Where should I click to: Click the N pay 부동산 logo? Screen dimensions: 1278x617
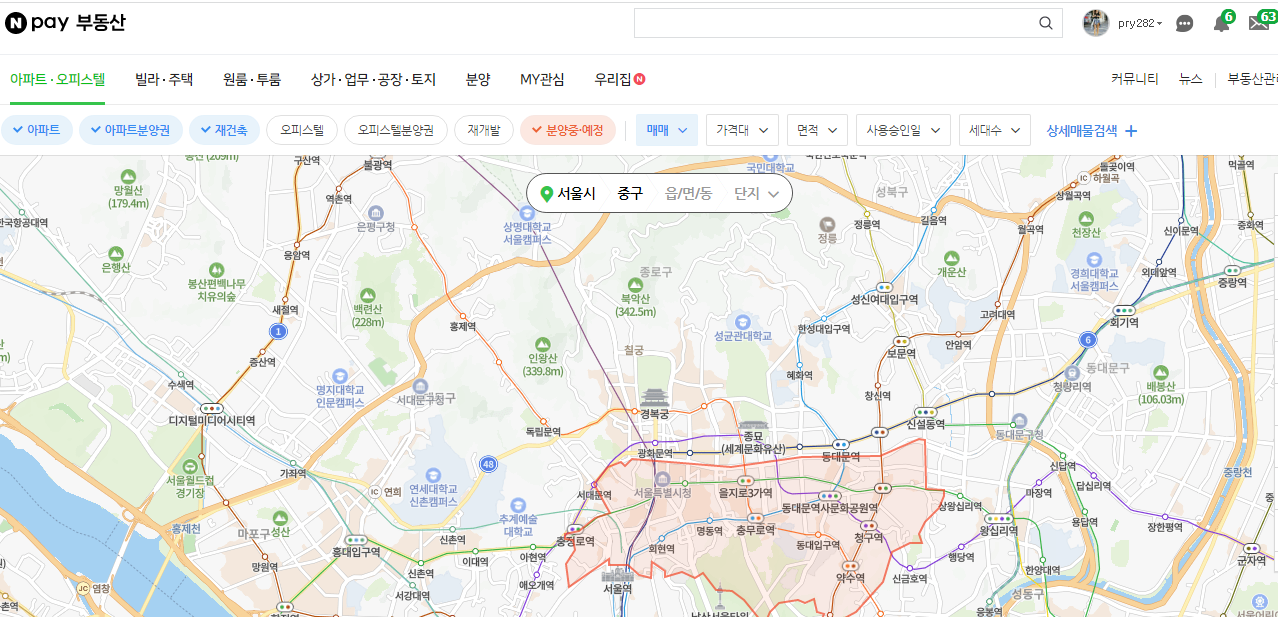[x=64, y=22]
